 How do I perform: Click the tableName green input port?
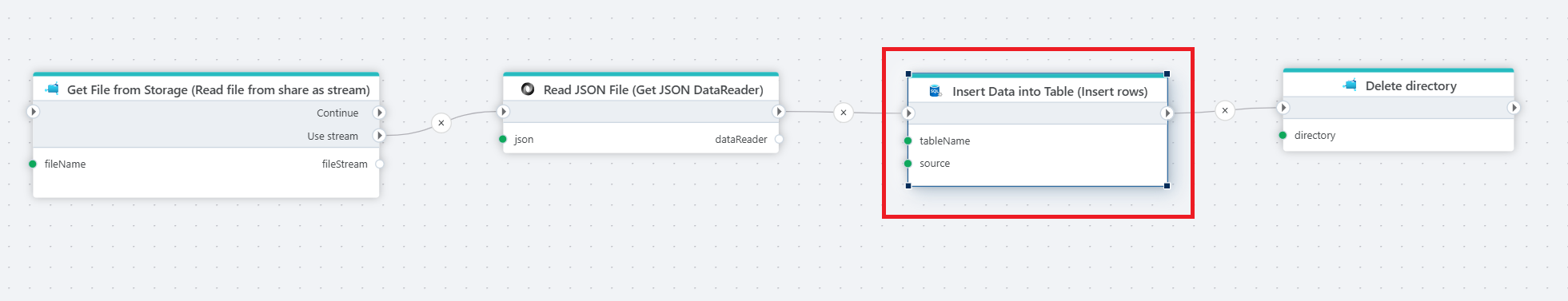point(908,141)
